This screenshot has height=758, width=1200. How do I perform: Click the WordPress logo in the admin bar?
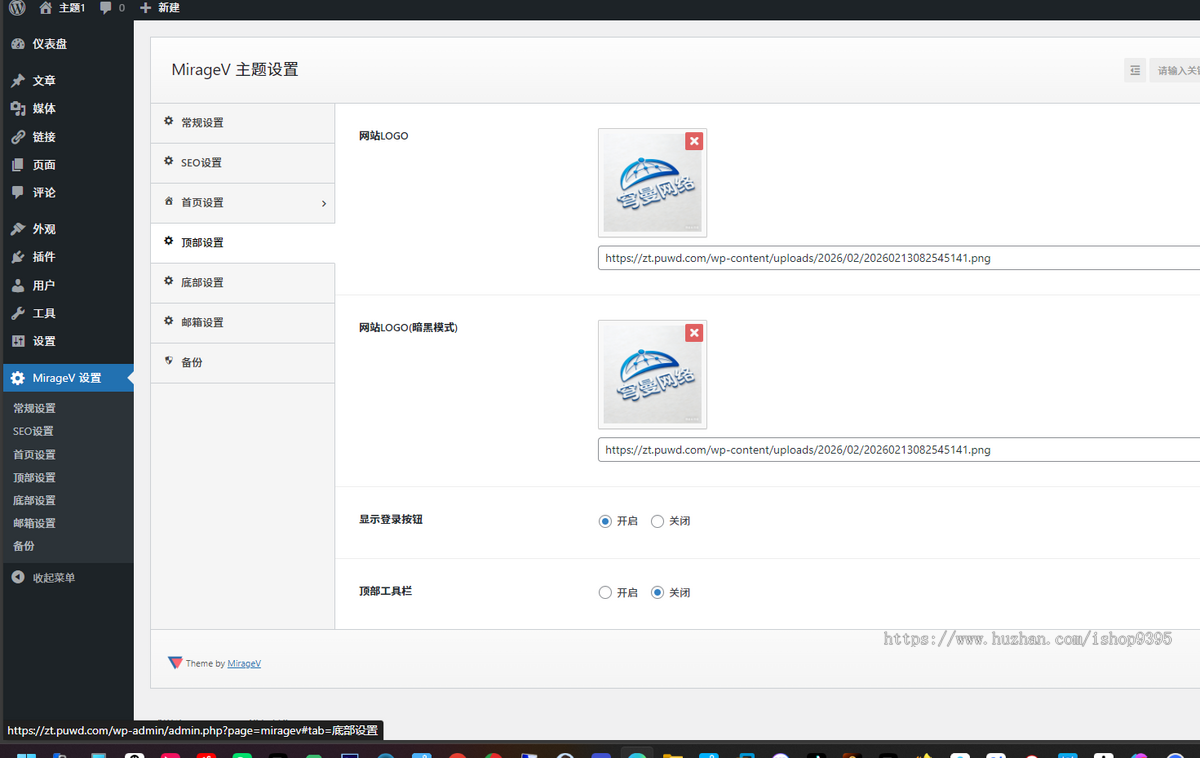(17, 8)
